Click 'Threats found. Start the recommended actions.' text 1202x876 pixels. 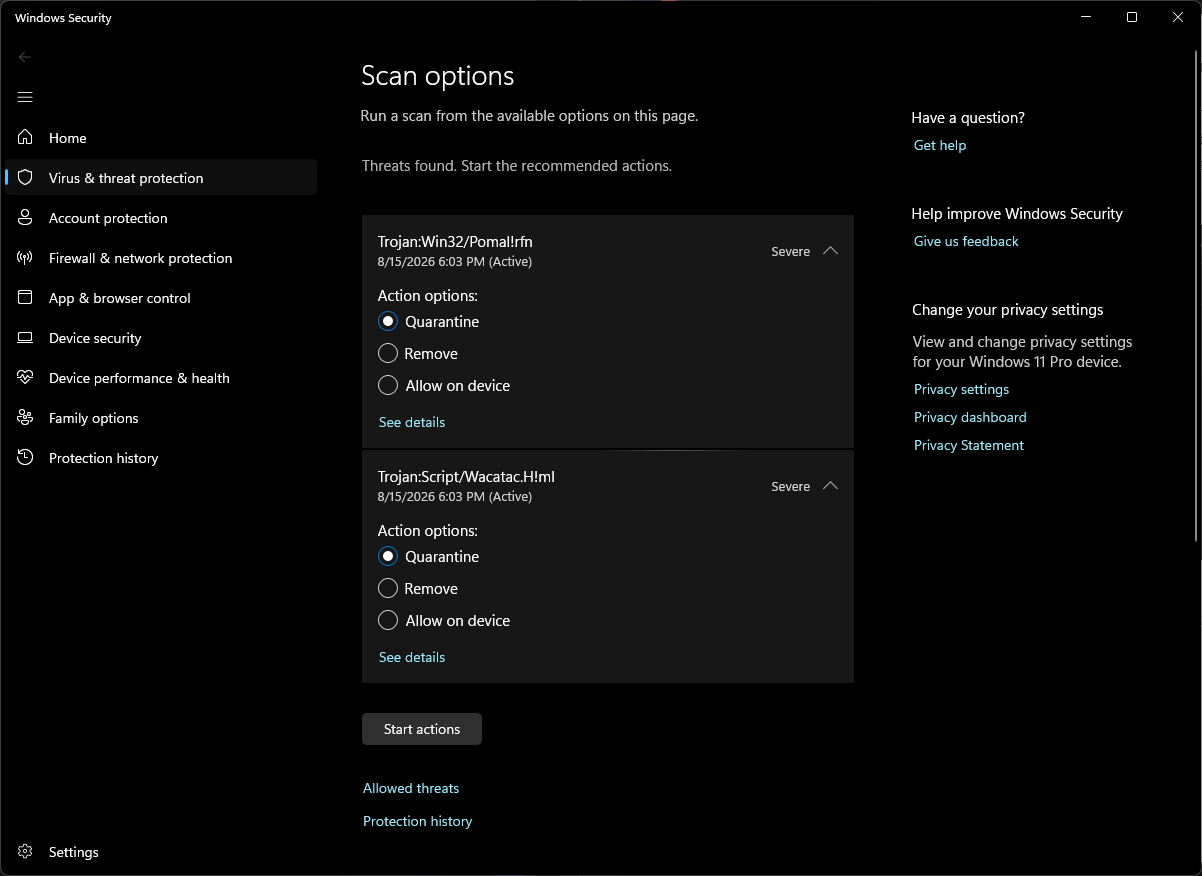click(x=517, y=166)
